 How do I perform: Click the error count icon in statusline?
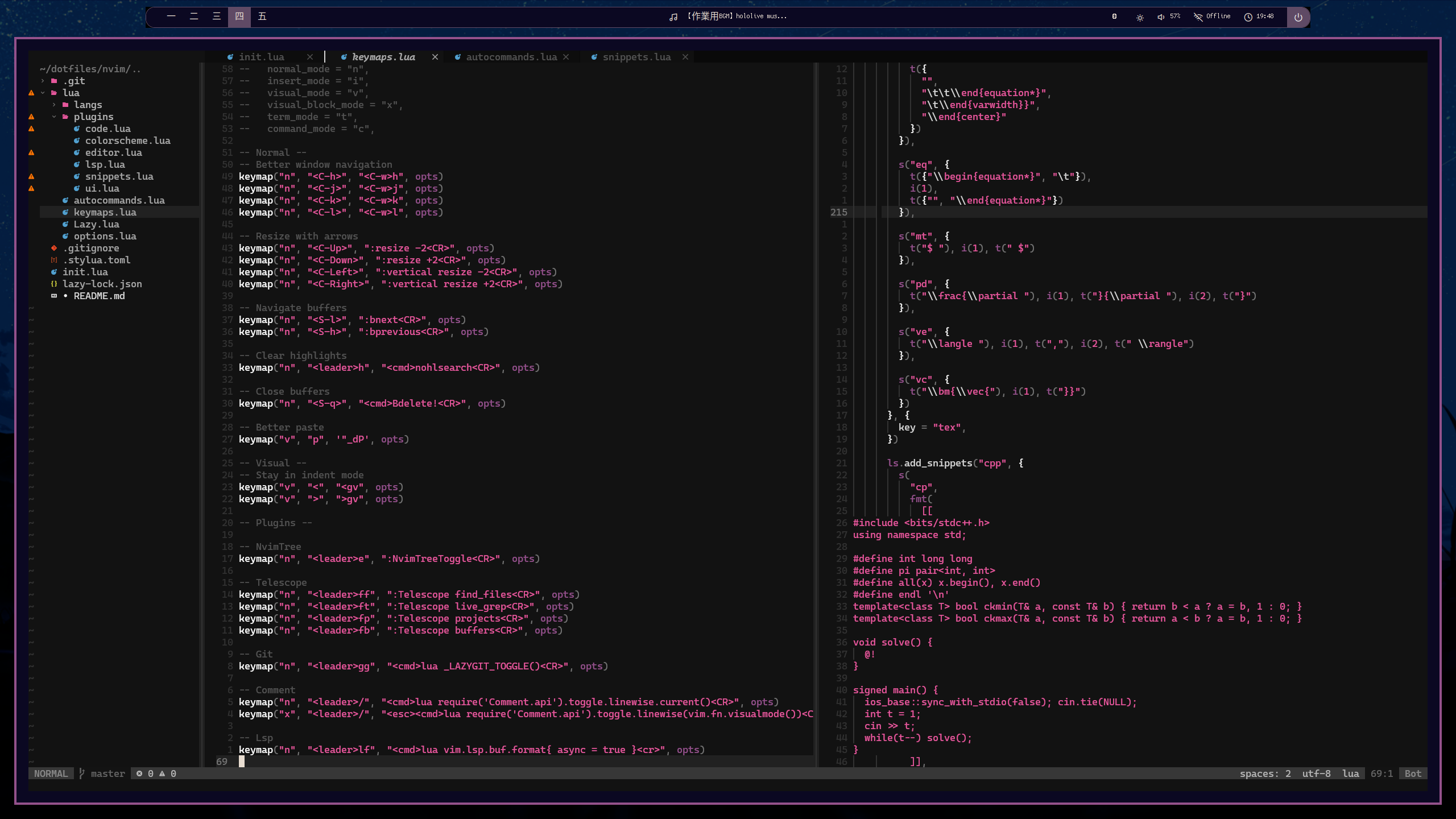coord(139,773)
